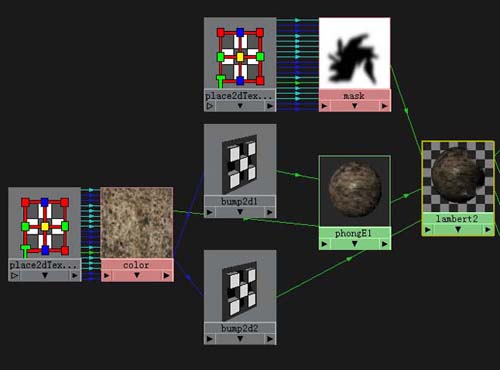Click the input connection arrow on bump2d1
This screenshot has width=500, height=370.
coord(210,212)
